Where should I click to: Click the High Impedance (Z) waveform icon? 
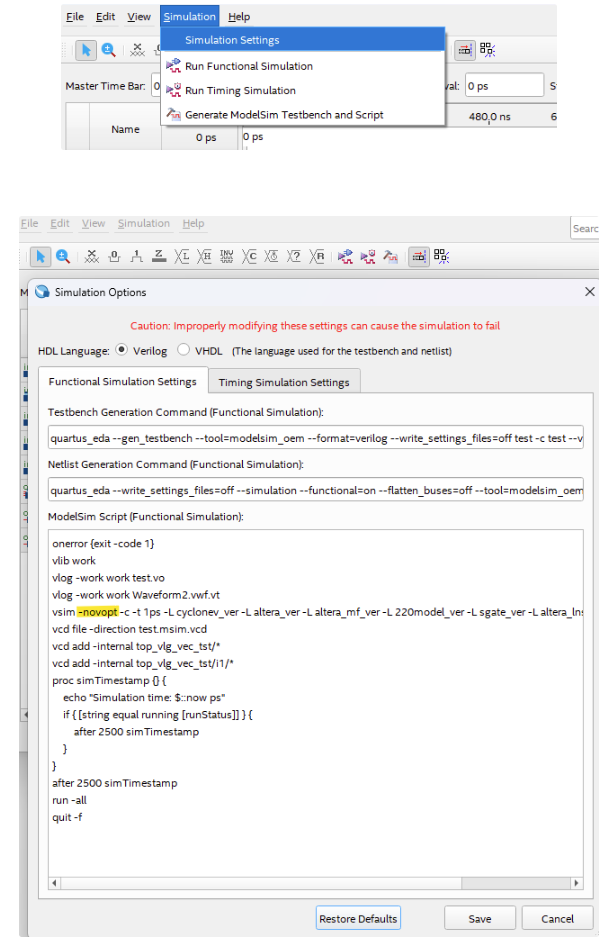point(159,257)
